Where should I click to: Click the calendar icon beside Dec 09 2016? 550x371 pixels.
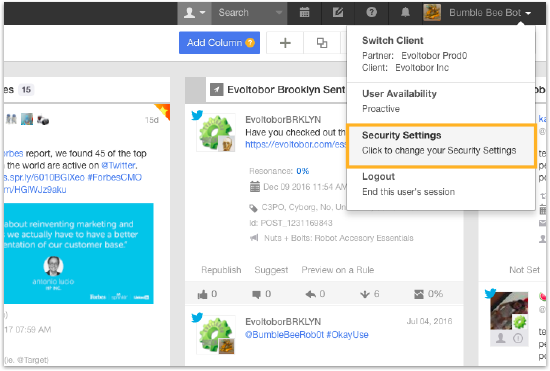point(255,187)
